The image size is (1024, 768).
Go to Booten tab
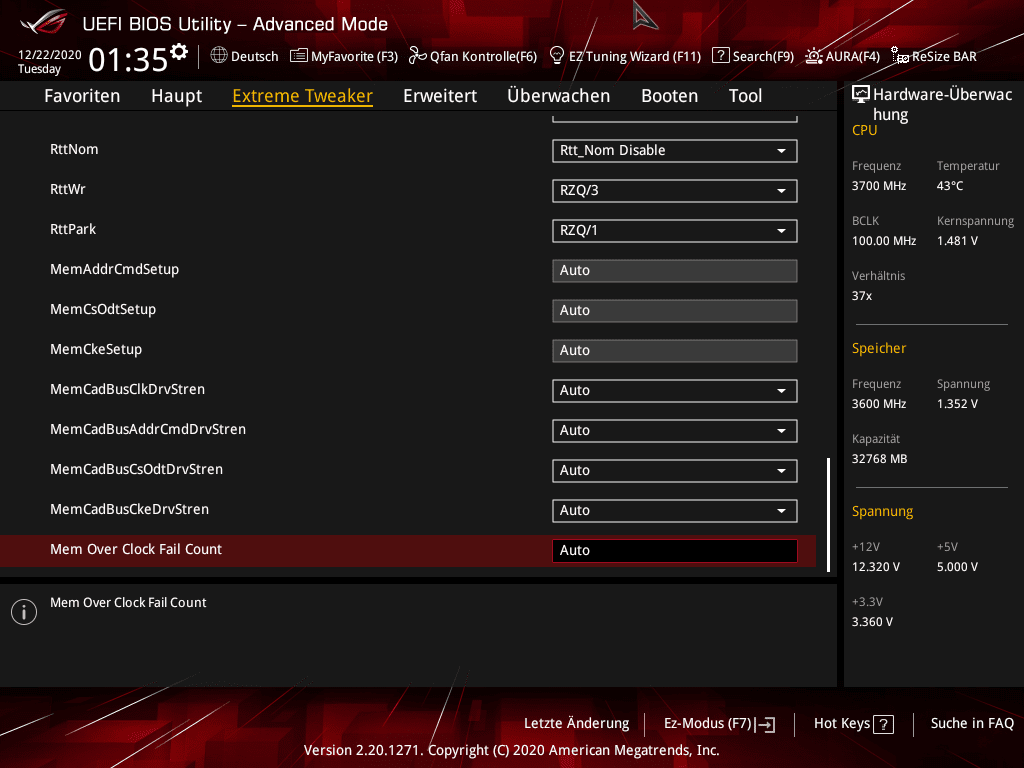coord(669,96)
